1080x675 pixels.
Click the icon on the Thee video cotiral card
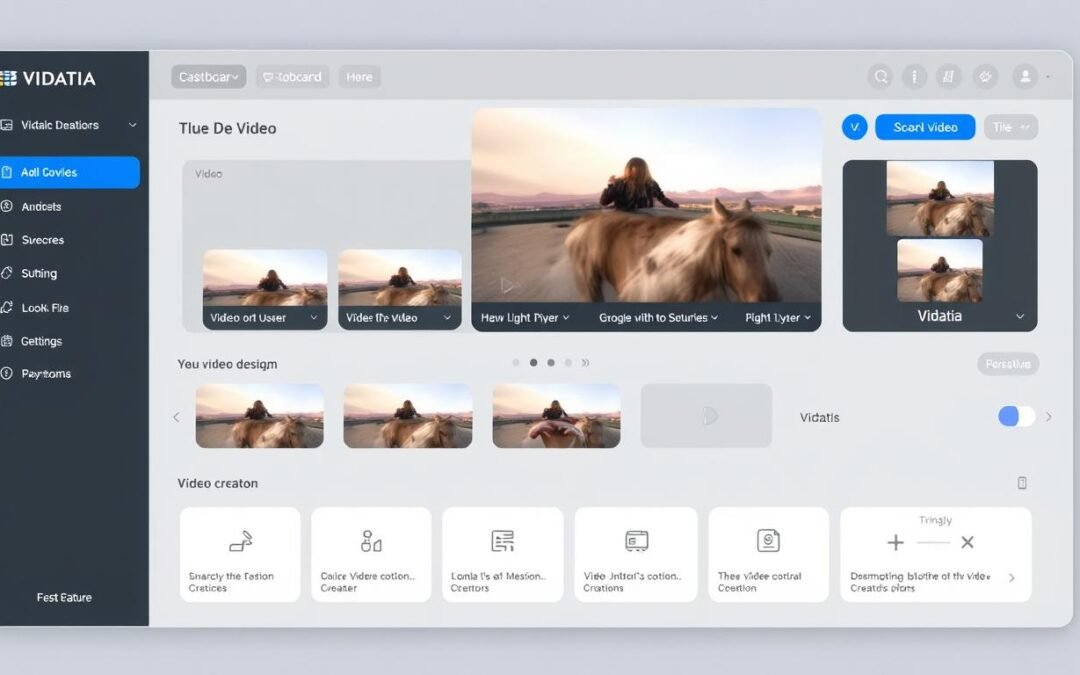click(768, 541)
